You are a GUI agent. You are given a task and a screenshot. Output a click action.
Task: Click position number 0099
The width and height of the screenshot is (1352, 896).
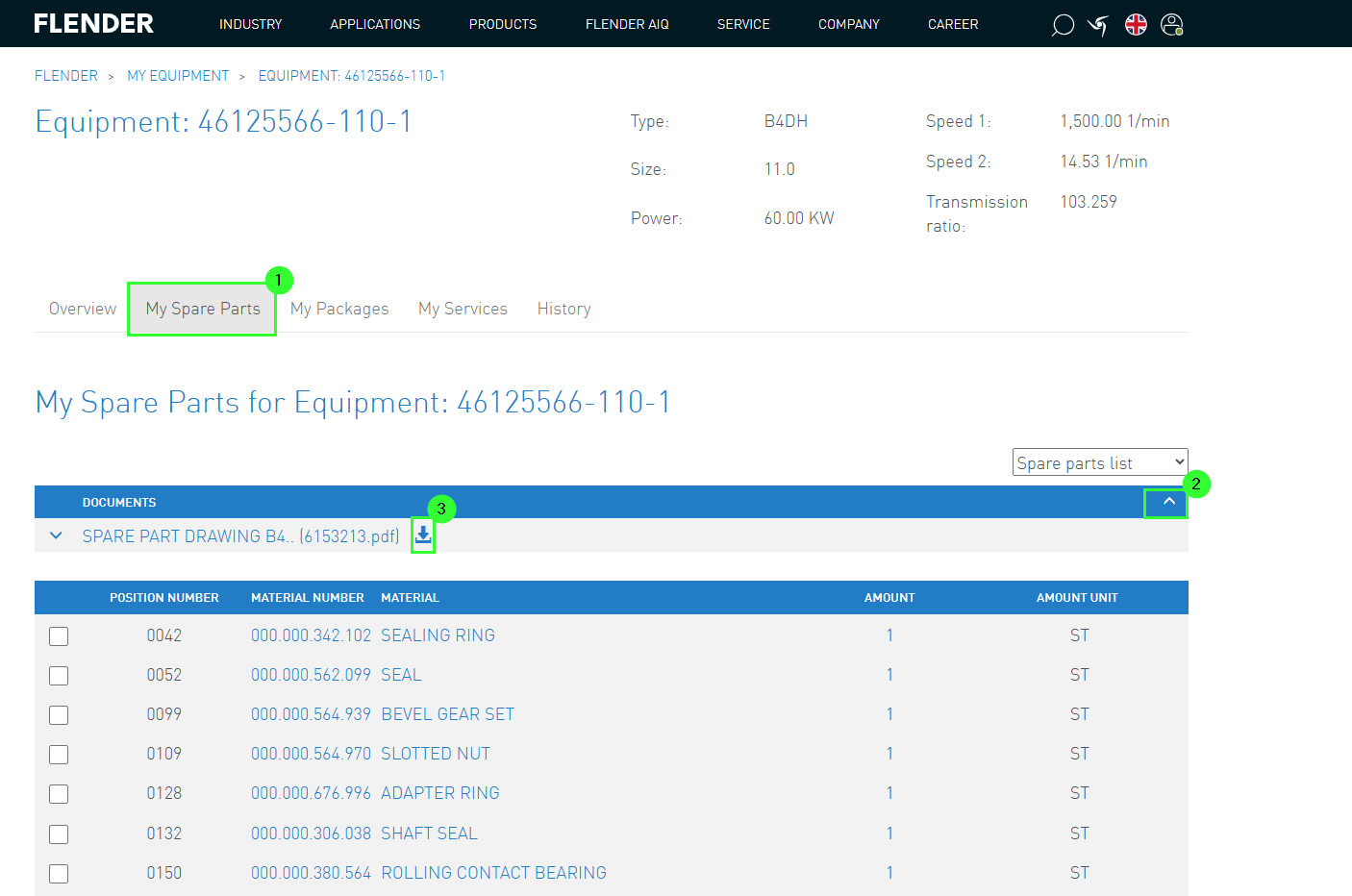[x=164, y=714]
